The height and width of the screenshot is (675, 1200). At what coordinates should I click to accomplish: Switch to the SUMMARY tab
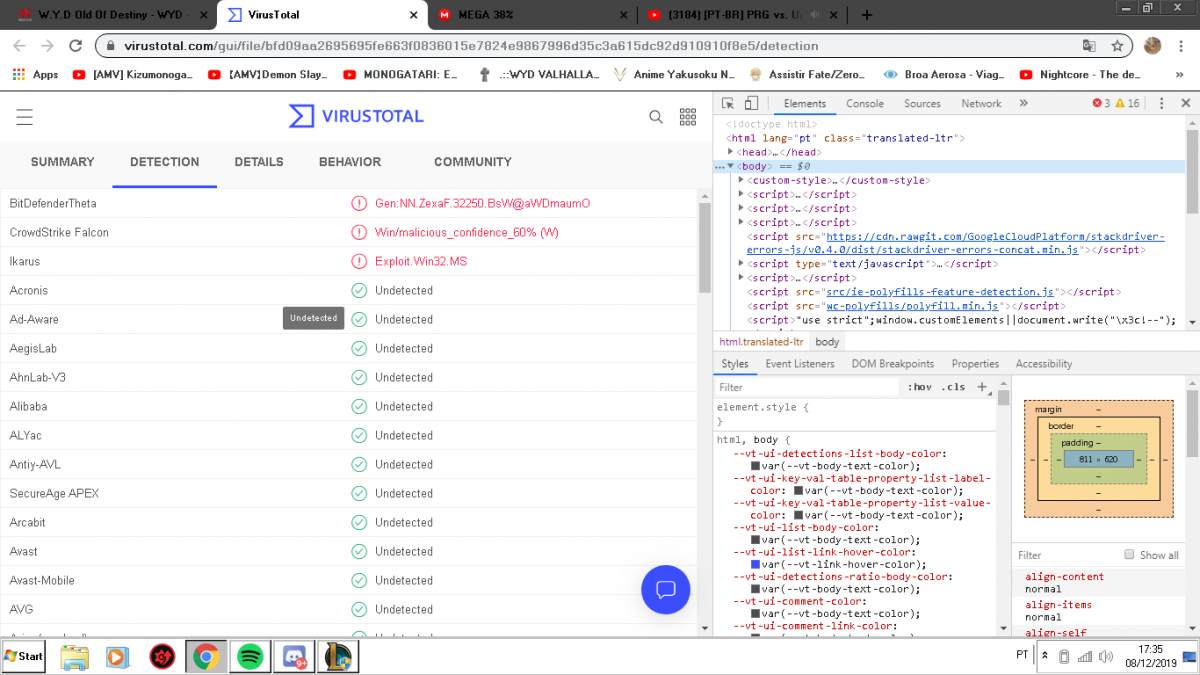pyautogui.click(x=62, y=162)
